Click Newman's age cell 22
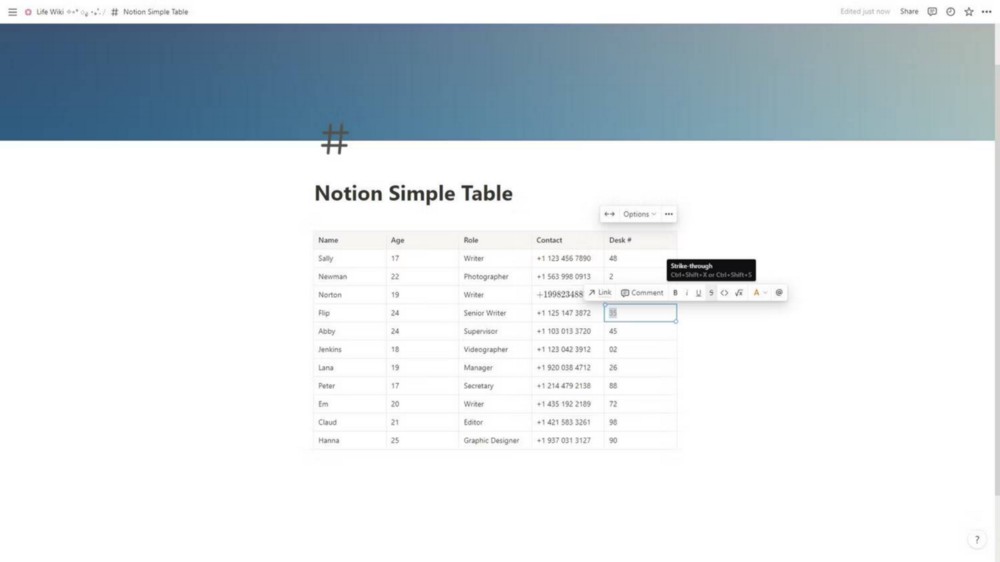This screenshot has height=562, width=1000. click(x=422, y=277)
